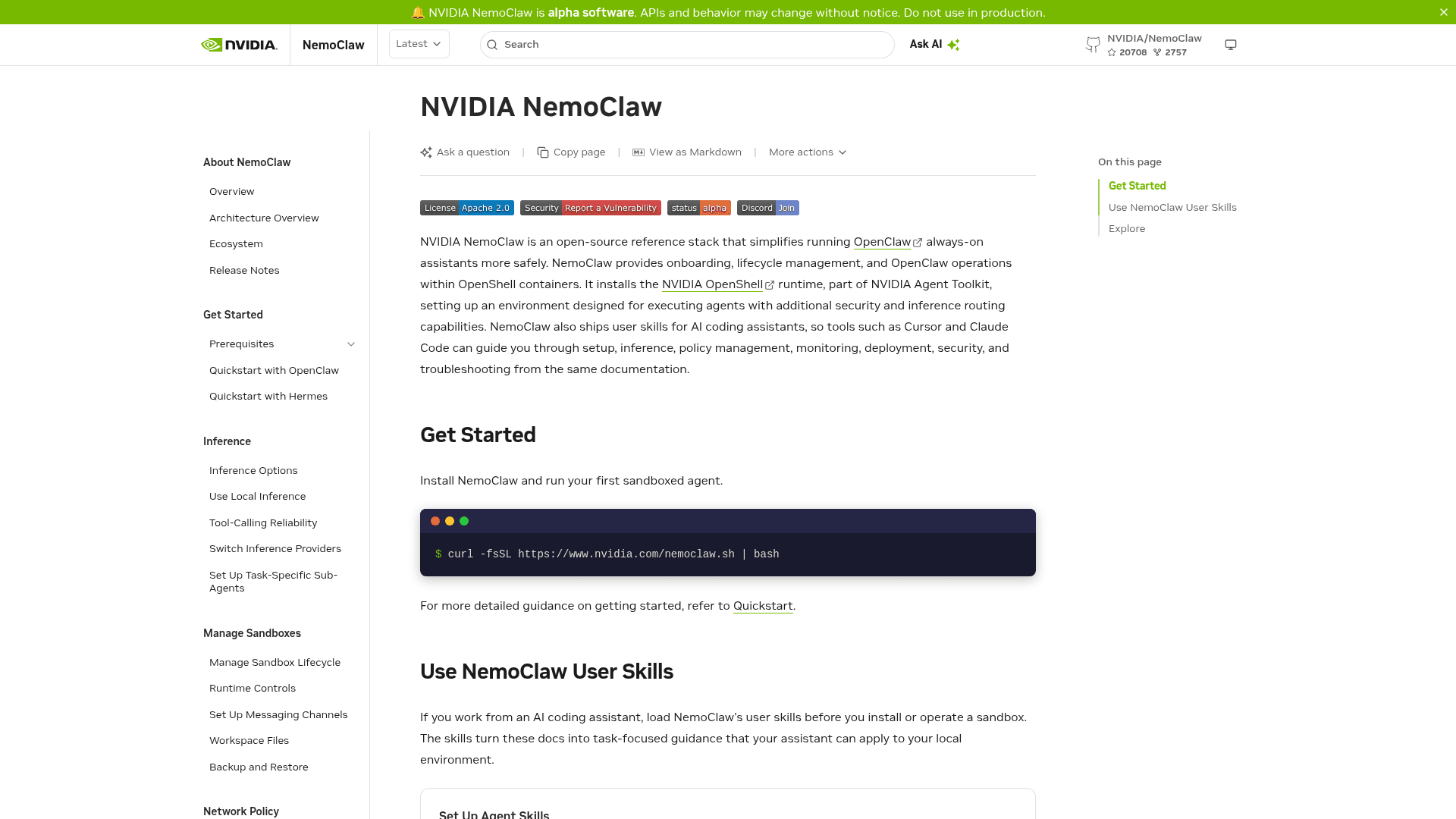
Task: Open Runtime Controls
Action: click(x=253, y=689)
